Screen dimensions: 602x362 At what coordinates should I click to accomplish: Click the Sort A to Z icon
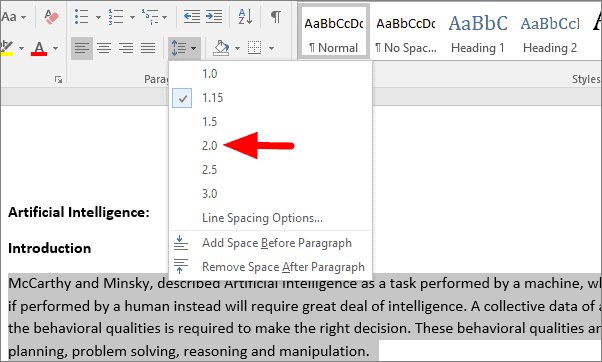(245, 17)
